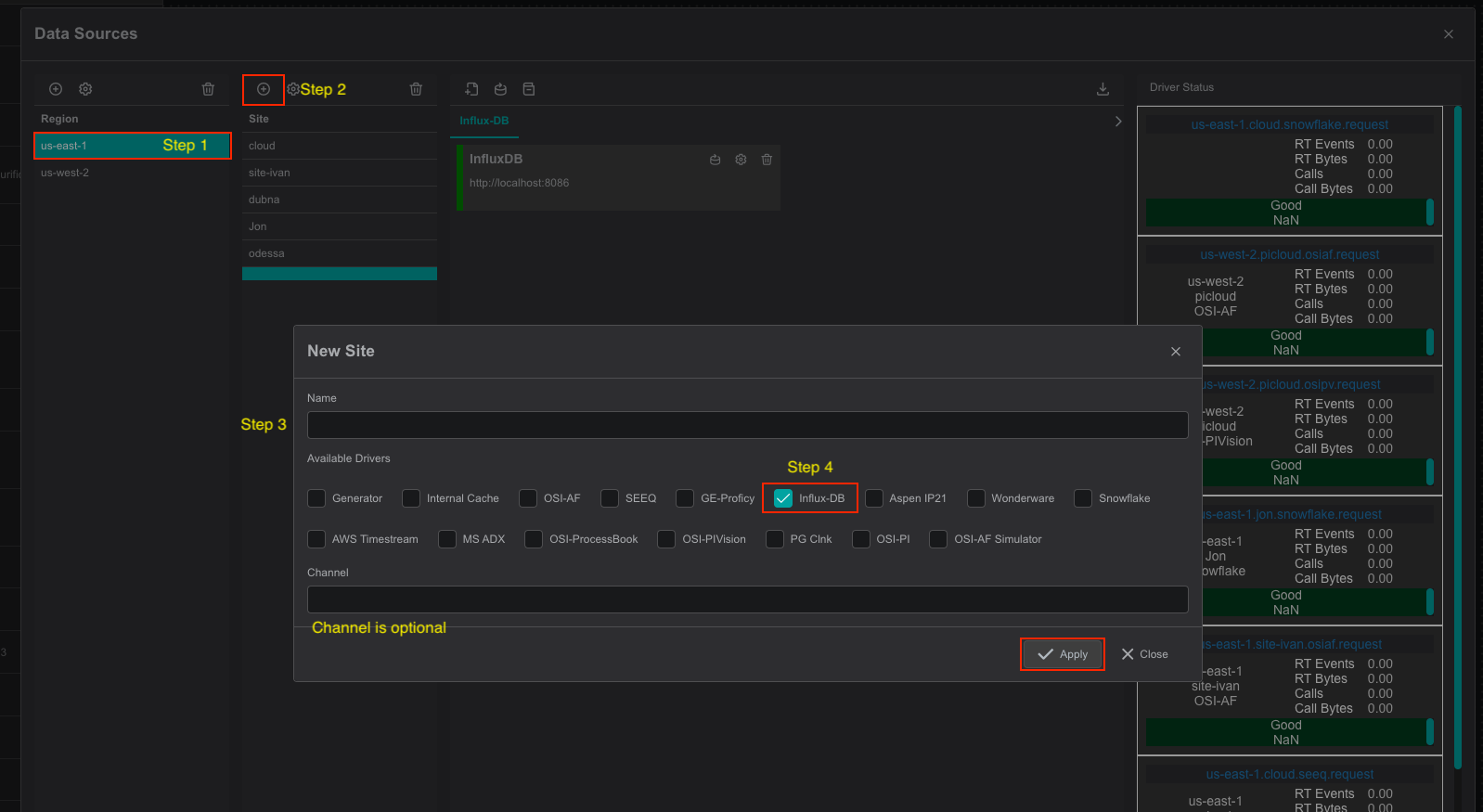Expand driver tabs with right chevron
1483x812 pixels.
(x=1117, y=122)
